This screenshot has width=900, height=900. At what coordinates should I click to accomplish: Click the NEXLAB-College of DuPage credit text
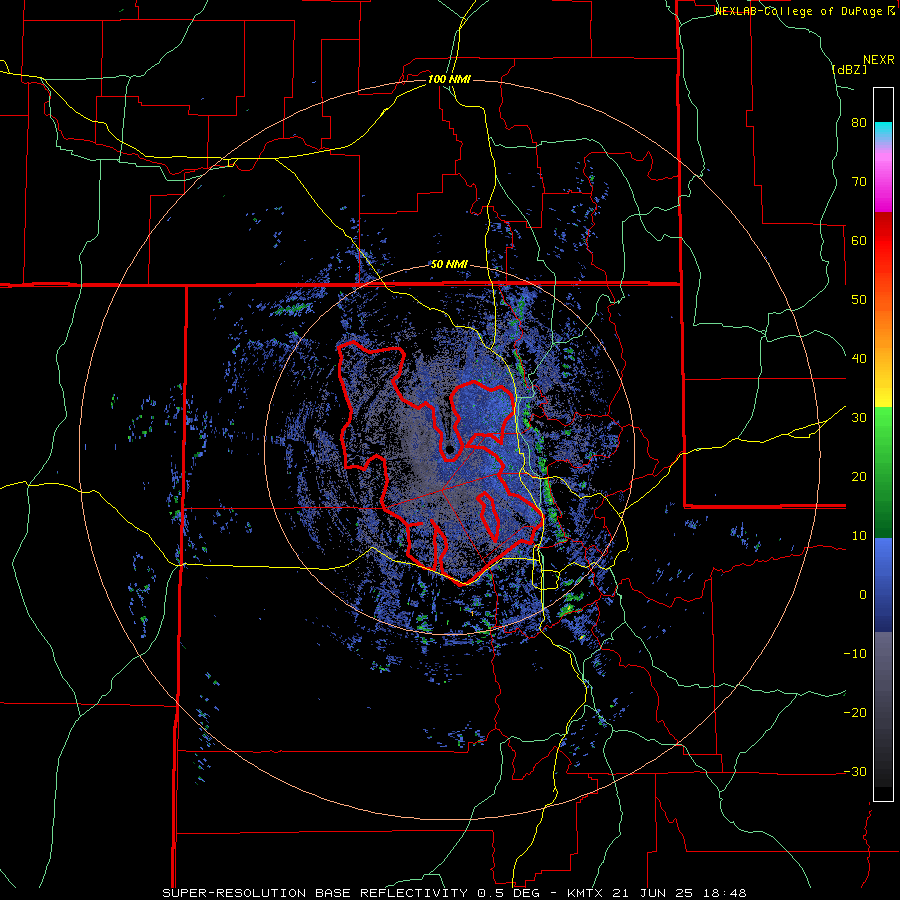pyautogui.click(x=801, y=11)
